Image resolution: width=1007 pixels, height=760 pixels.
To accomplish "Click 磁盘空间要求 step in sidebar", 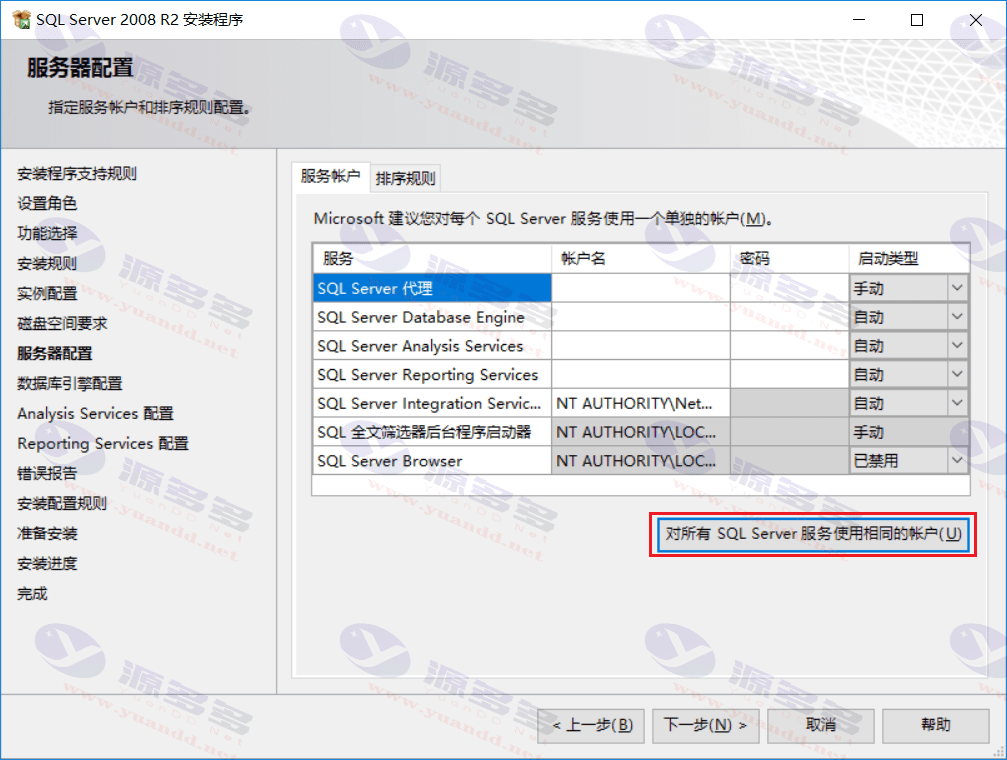I will (x=62, y=323).
